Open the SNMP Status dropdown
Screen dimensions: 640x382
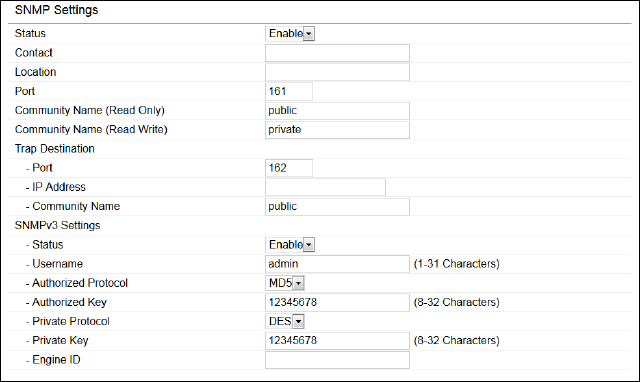click(290, 33)
